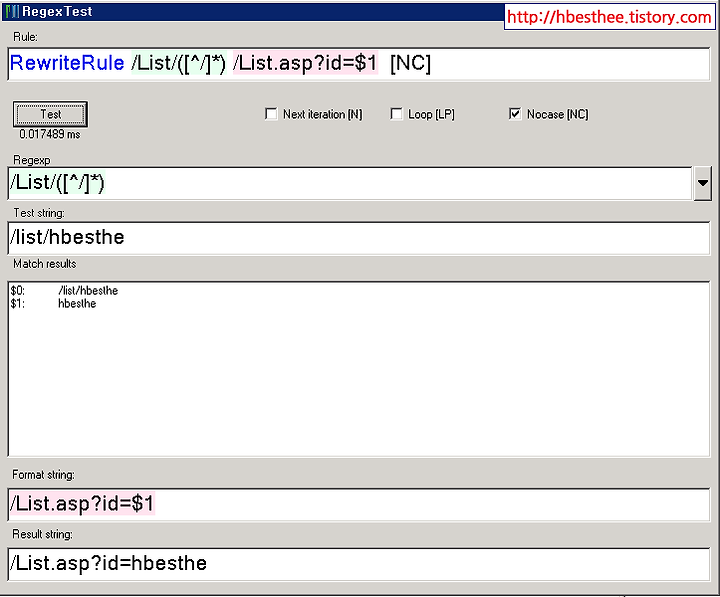Click the RegexTest title bar icon
Image resolution: width=720 pixels, height=597 pixels.
[12, 11]
